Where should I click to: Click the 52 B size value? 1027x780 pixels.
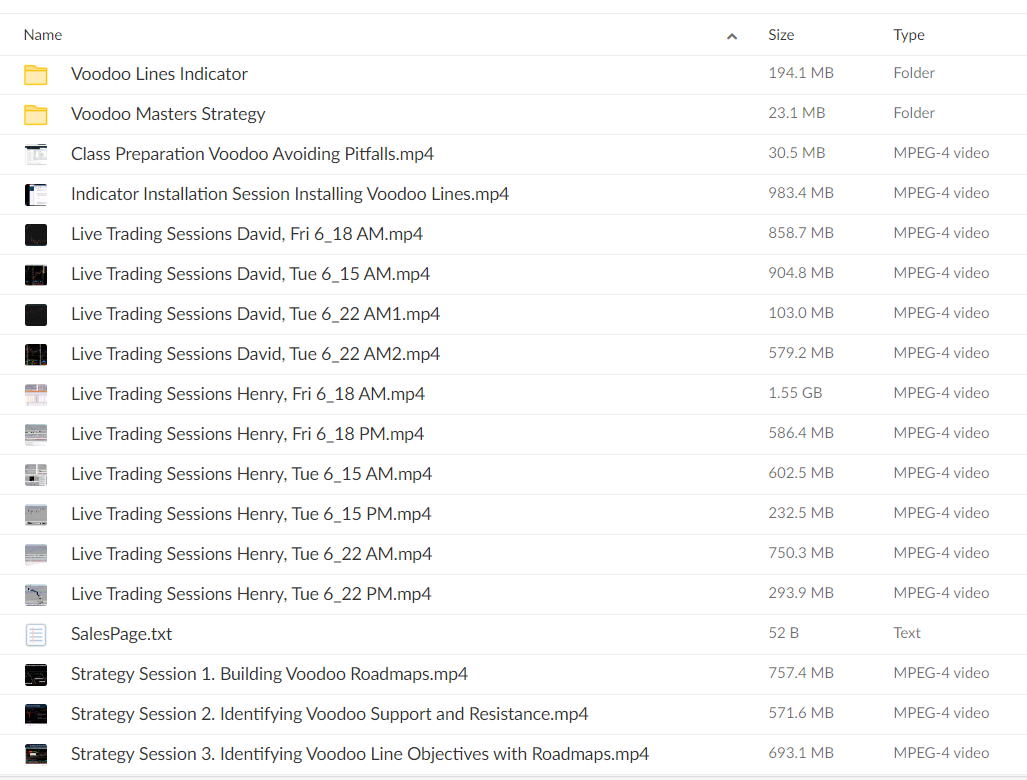pyautogui.click(x=783, y=633)
